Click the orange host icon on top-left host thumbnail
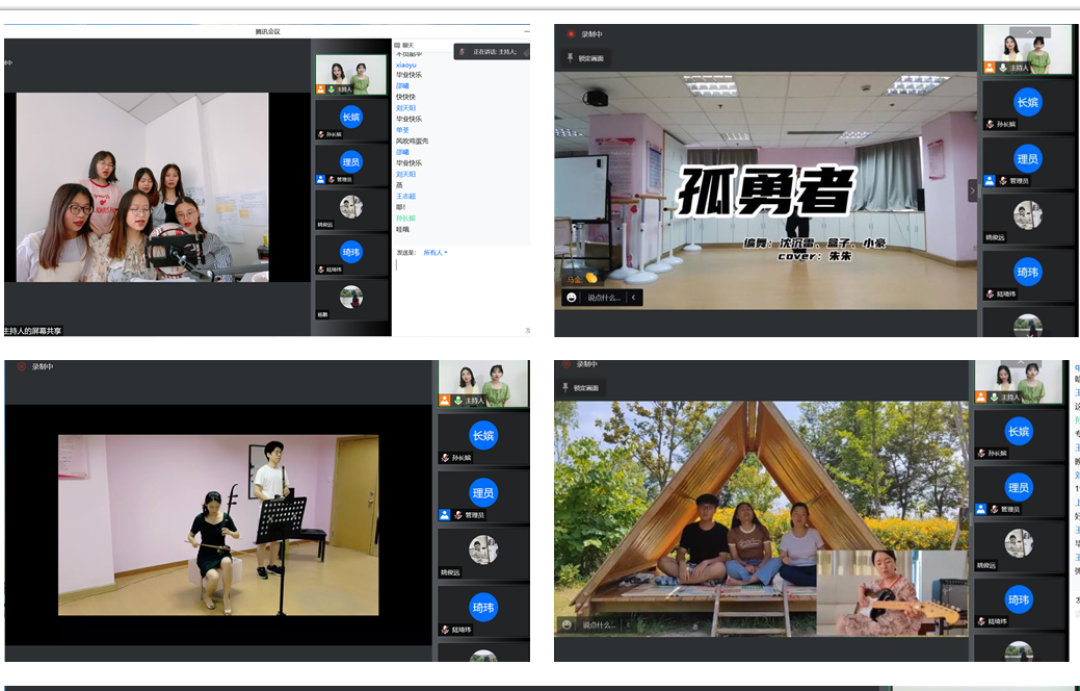1080x691 pixels. coord(321,89)
